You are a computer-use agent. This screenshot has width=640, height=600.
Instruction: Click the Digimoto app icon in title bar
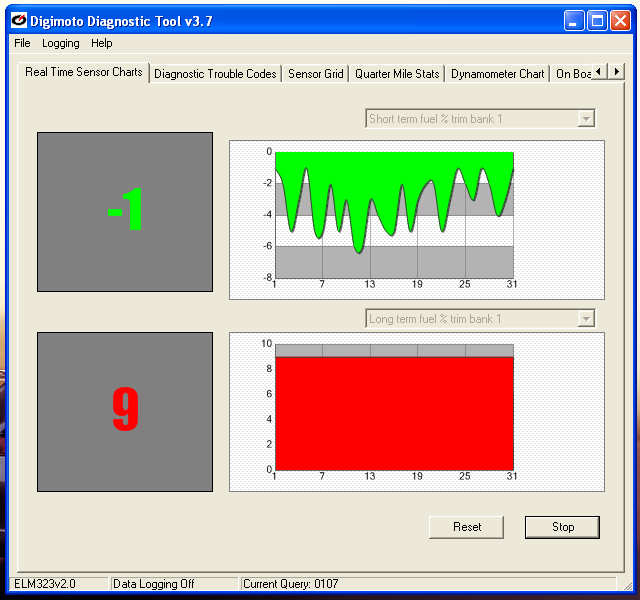(x=18, y=21)
